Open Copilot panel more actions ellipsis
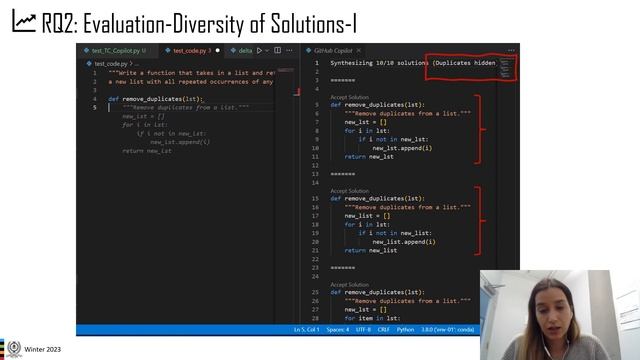 pyautogui.click(x=511, y=50)
